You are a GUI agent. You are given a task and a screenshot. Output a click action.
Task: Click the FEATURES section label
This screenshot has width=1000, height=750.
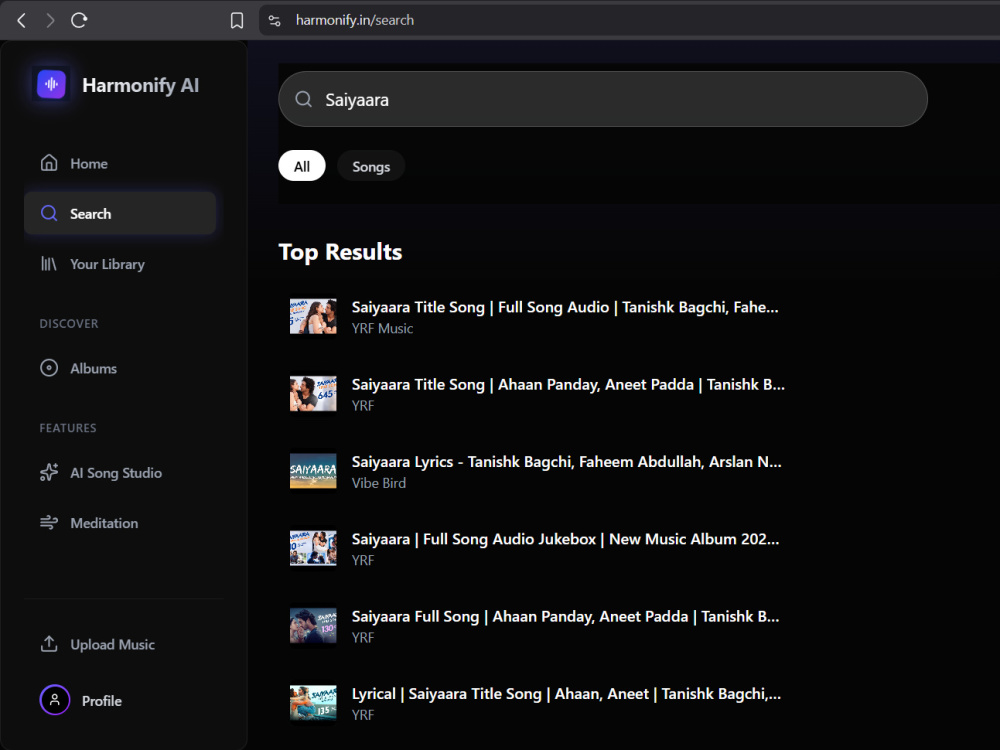[x=68, y=428]
